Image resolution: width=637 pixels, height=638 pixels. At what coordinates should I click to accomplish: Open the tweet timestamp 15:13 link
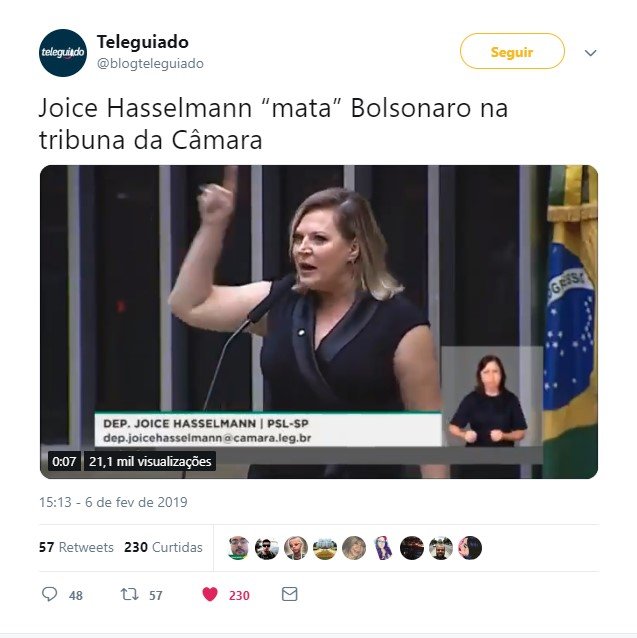(113, 502)
